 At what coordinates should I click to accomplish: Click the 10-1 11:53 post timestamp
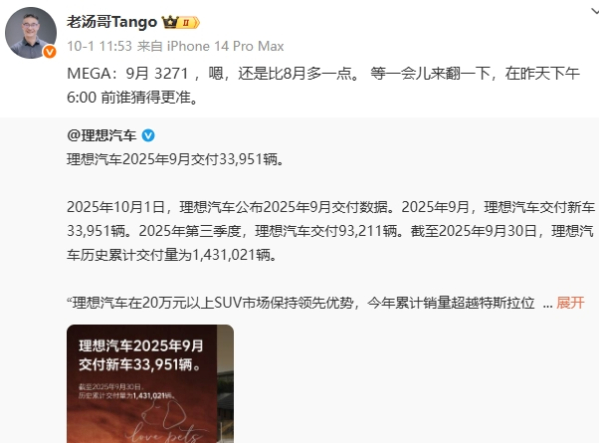click(99, 46)
